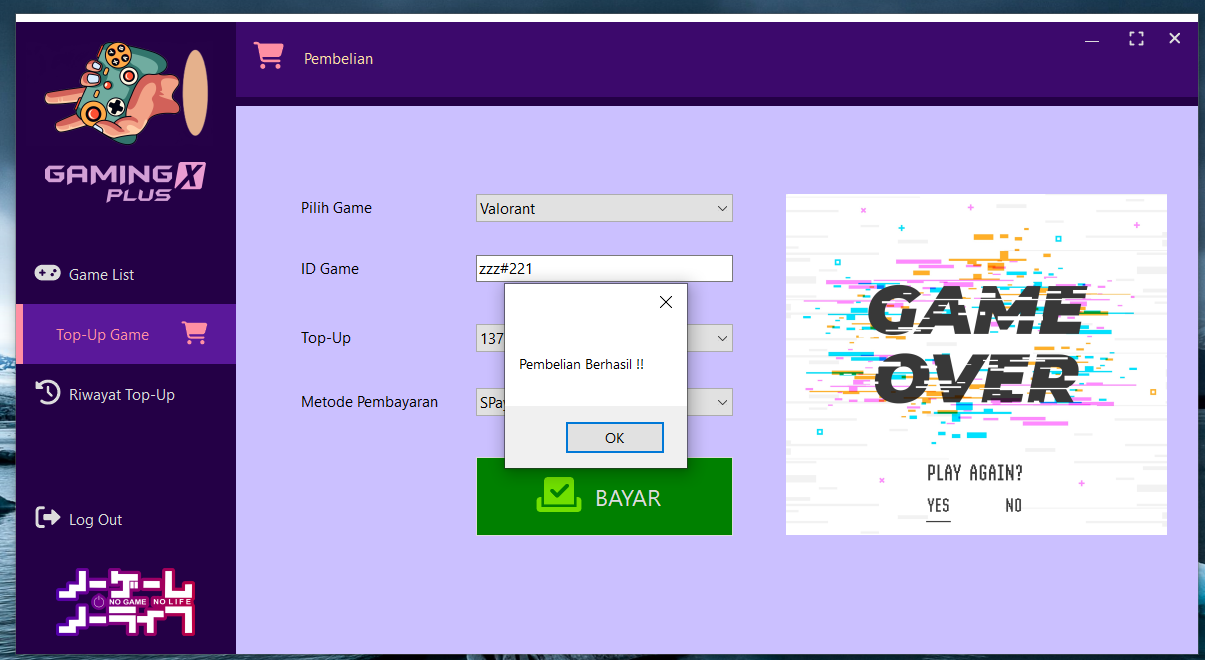The image size is (1205, 660).
Task: Click the history clock icon beside Riwayat Top-Up
Action: [47, 393]
